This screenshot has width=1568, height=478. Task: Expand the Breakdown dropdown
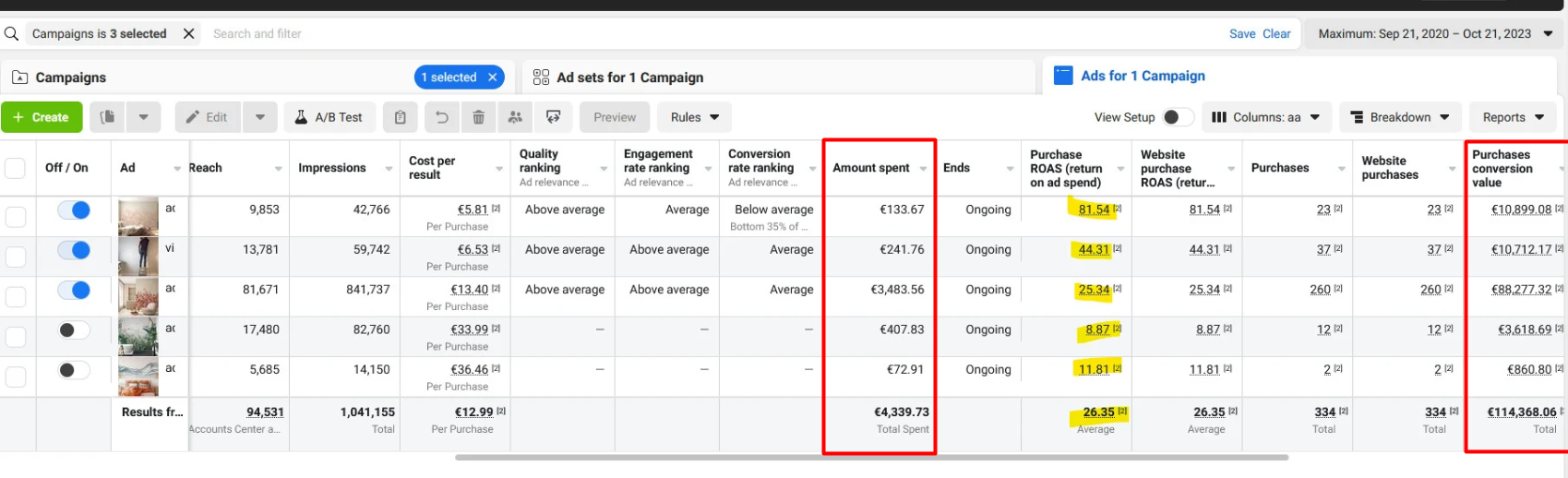pos(1399,117)
